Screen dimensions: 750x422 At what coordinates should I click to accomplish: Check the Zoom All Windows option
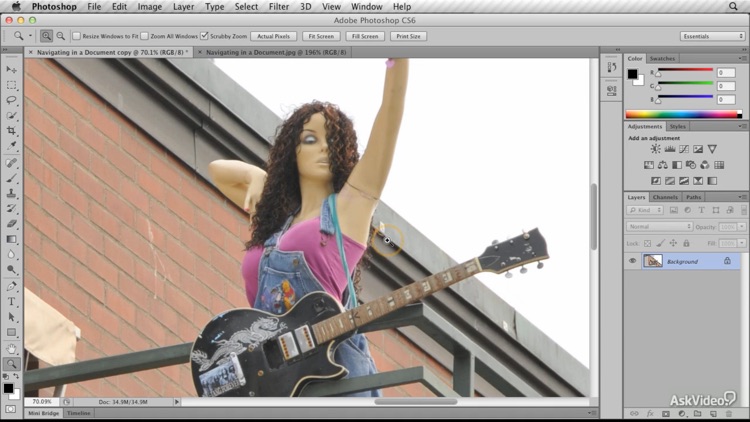(x=145, y=36)
